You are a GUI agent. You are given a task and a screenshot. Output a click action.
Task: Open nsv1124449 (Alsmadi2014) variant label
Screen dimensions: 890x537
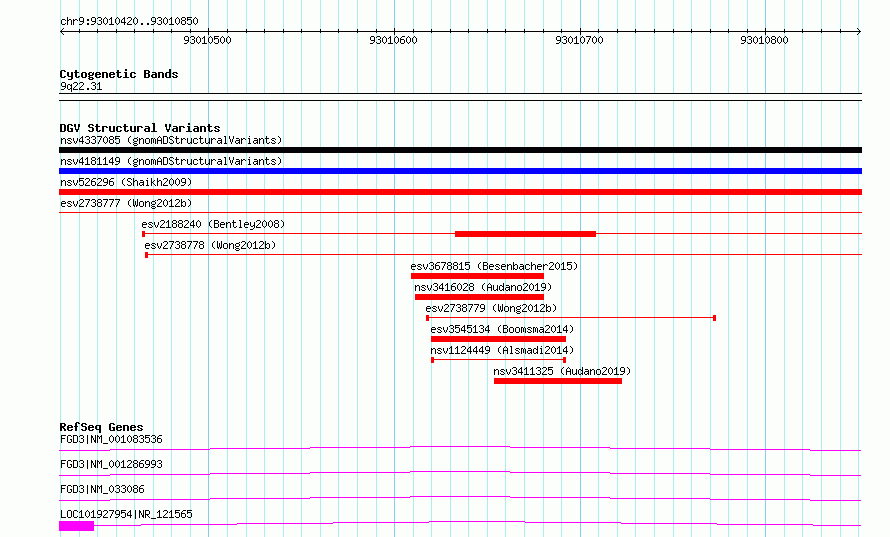click(x=502, y=350)
